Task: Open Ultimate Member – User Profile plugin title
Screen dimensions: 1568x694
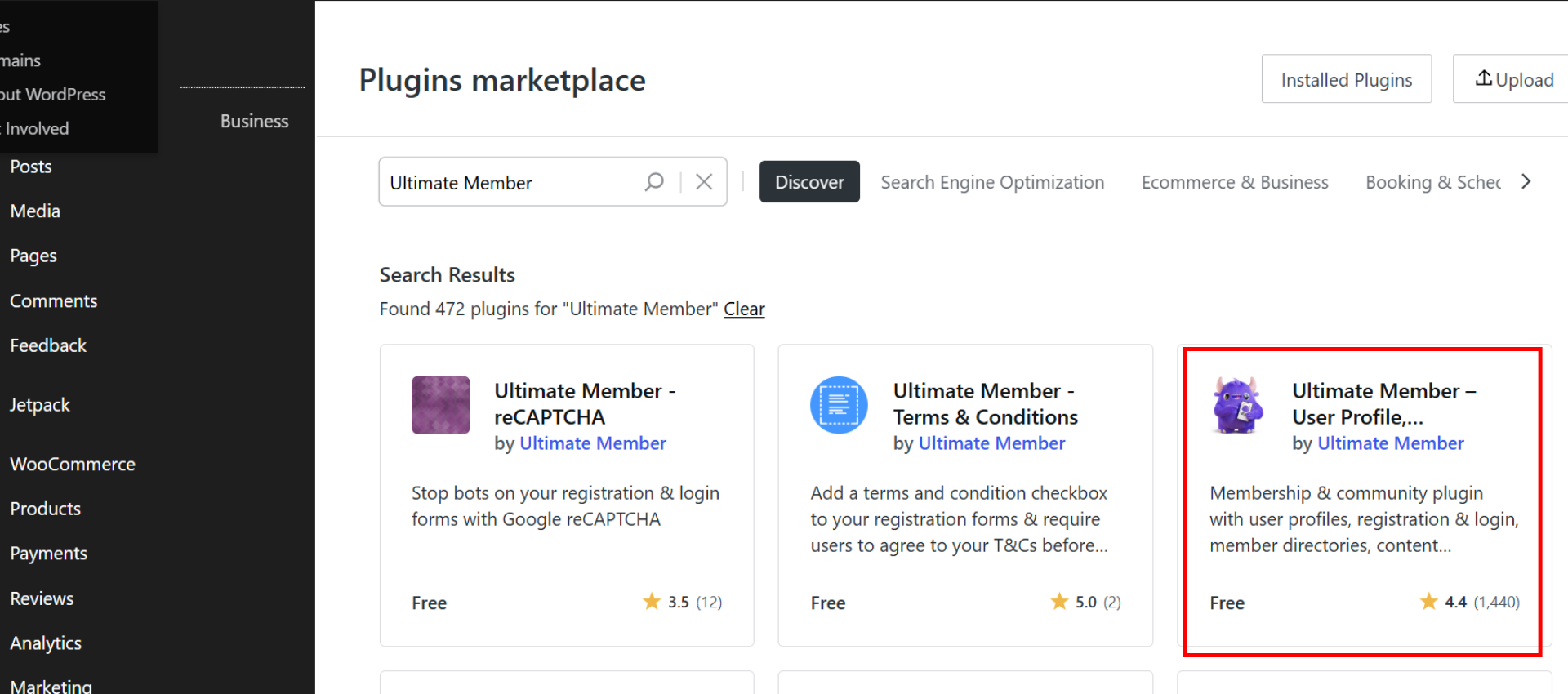Action: point(1383,403)
